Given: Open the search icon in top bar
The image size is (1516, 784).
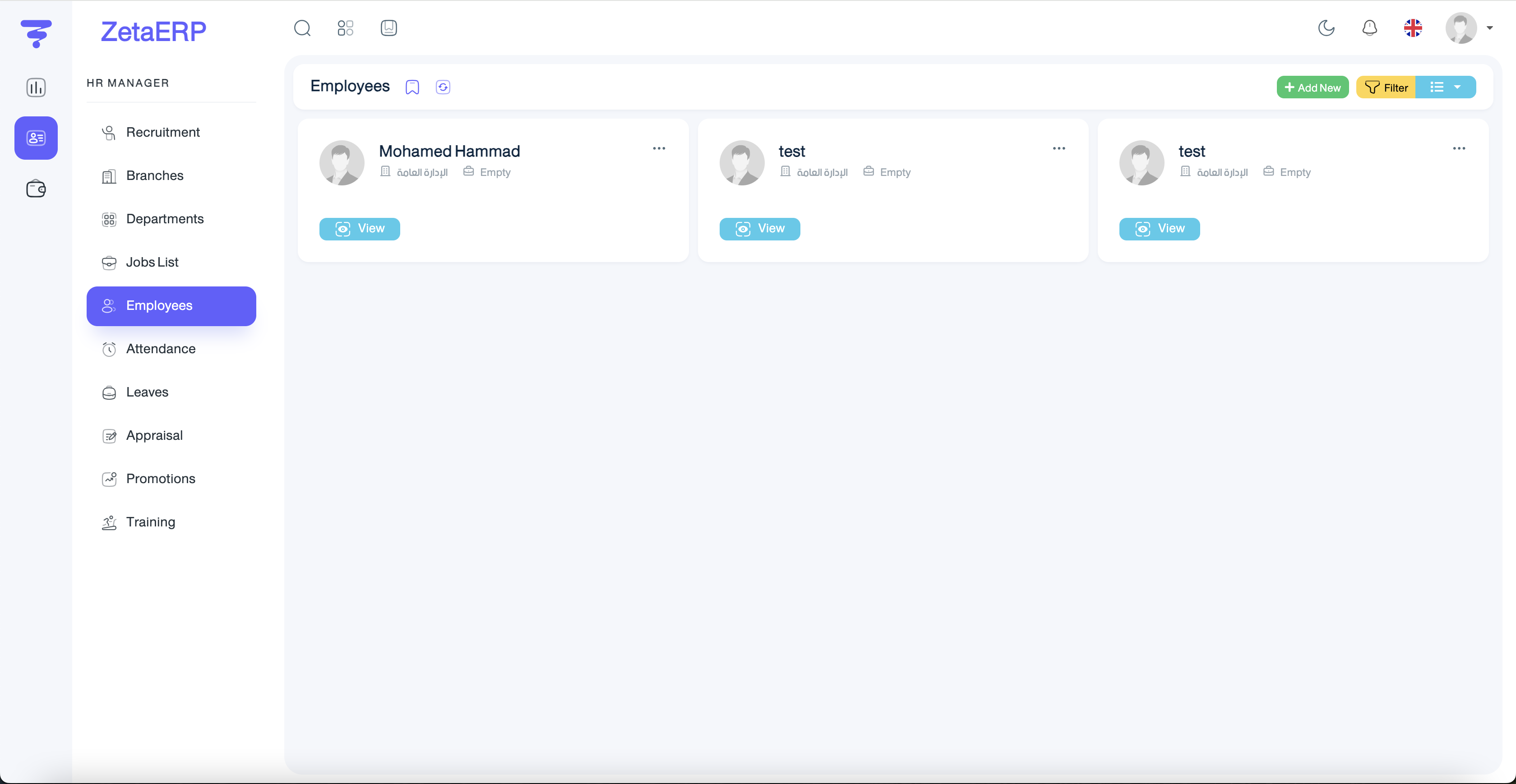Looking at the screenshot, I should [302, 28].
